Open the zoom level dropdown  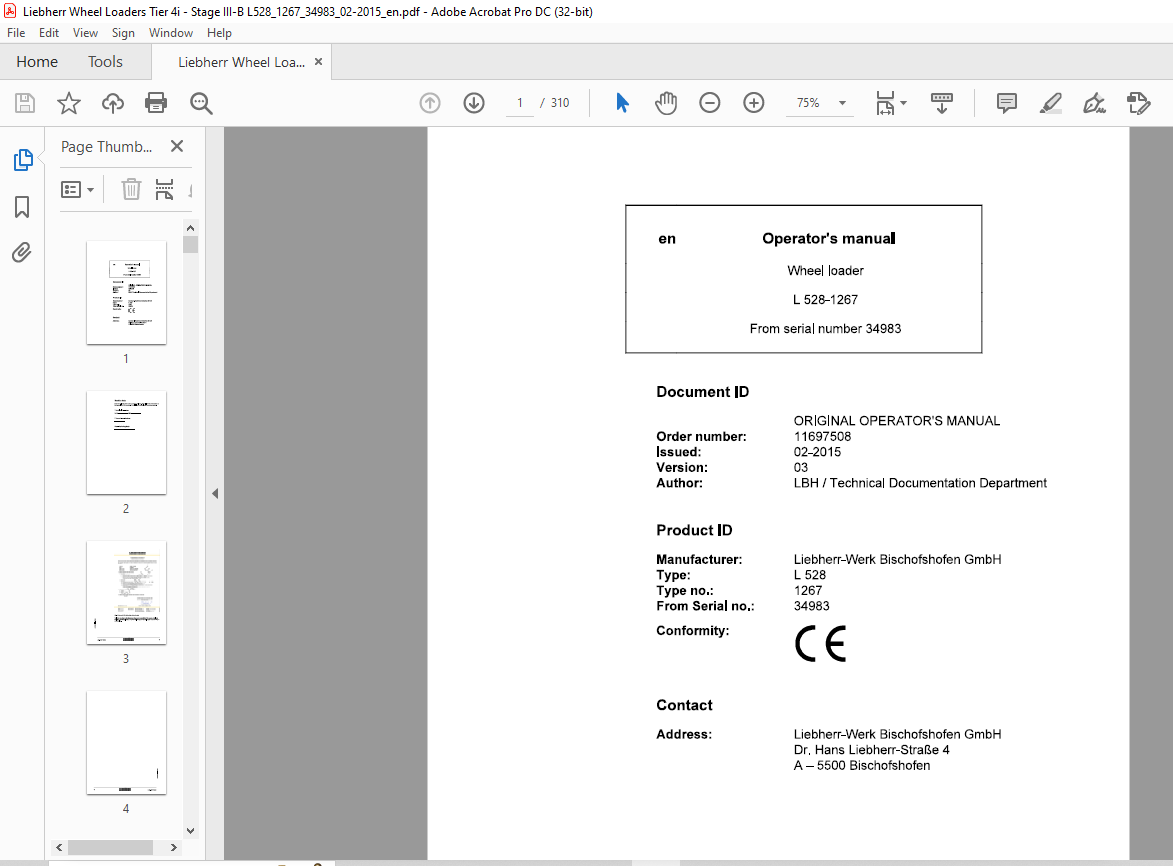click(x=842, y=103)
